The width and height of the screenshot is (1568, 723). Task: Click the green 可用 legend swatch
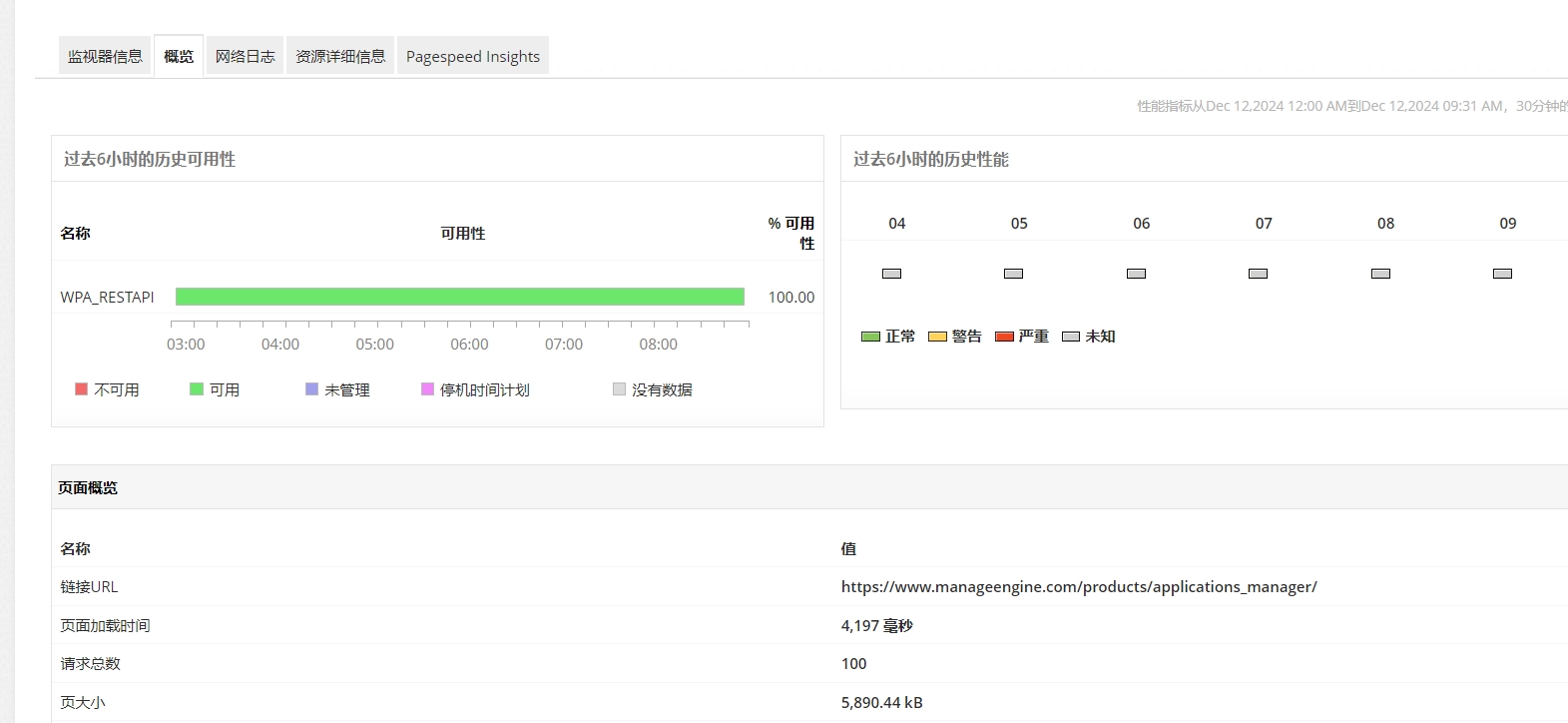(x=197, y=389)
